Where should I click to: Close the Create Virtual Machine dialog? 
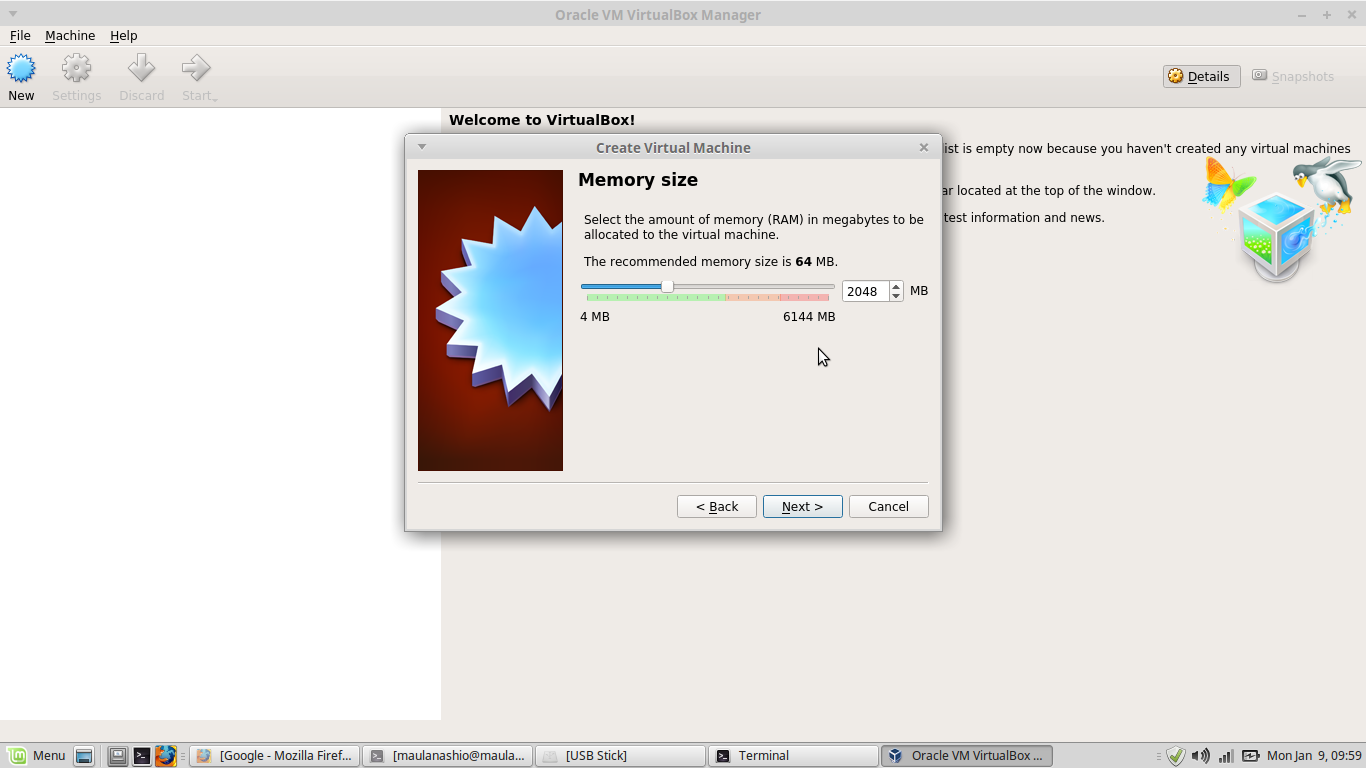924,147
